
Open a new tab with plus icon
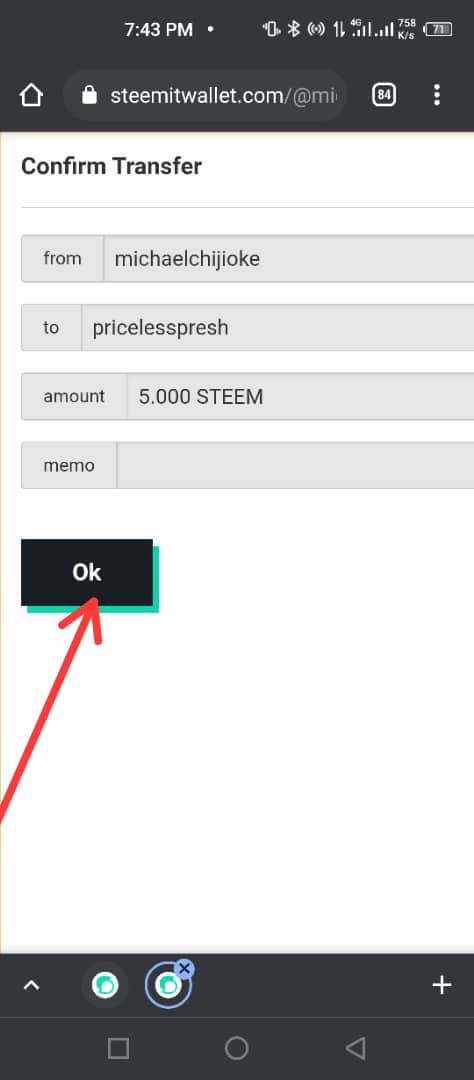coord(441,986)
